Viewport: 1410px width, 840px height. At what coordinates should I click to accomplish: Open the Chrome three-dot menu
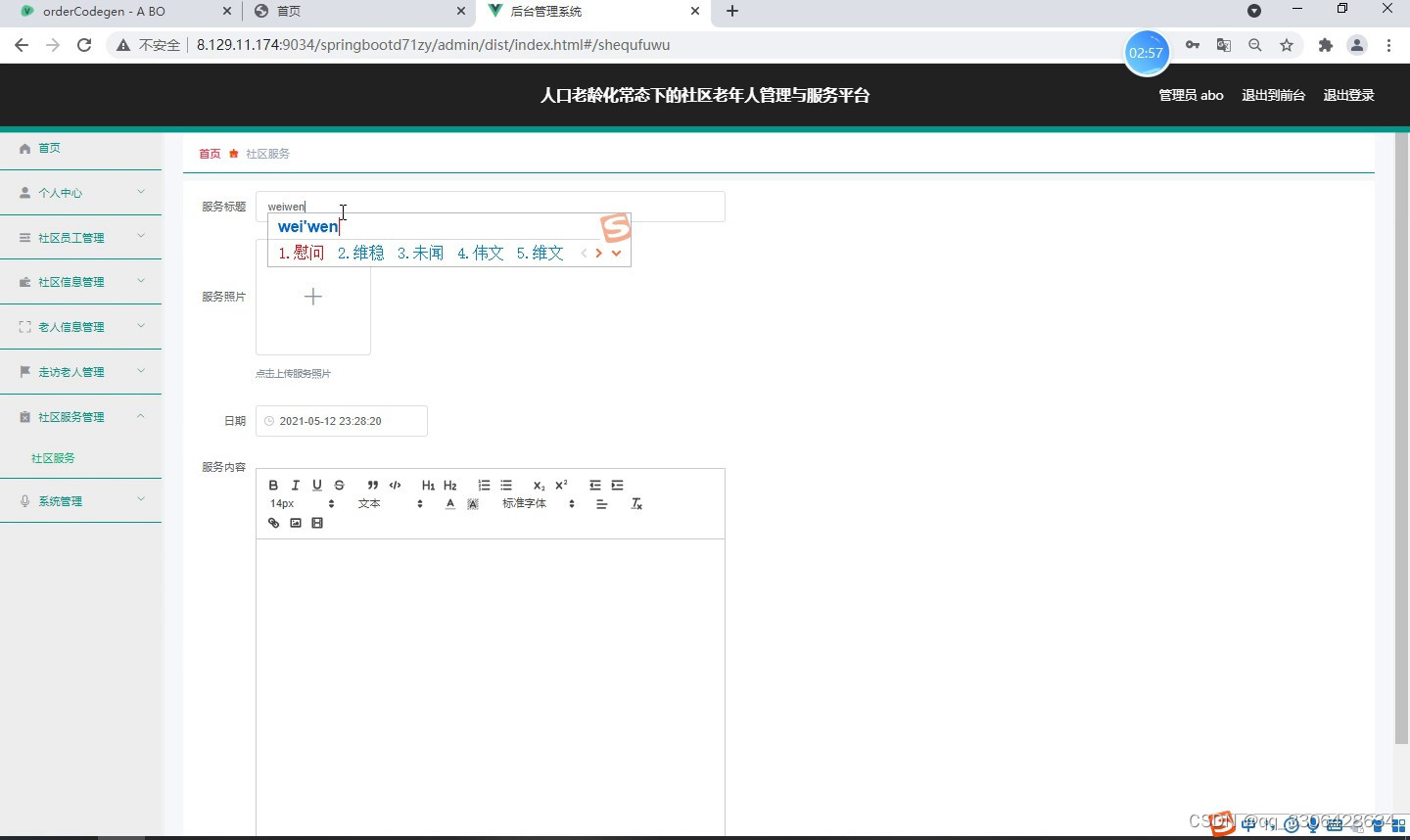coord(1388,45)
